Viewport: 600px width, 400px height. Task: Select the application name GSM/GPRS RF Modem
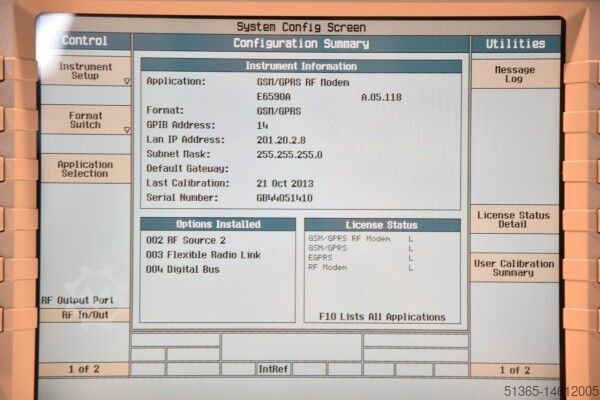(x=303, y=83)
